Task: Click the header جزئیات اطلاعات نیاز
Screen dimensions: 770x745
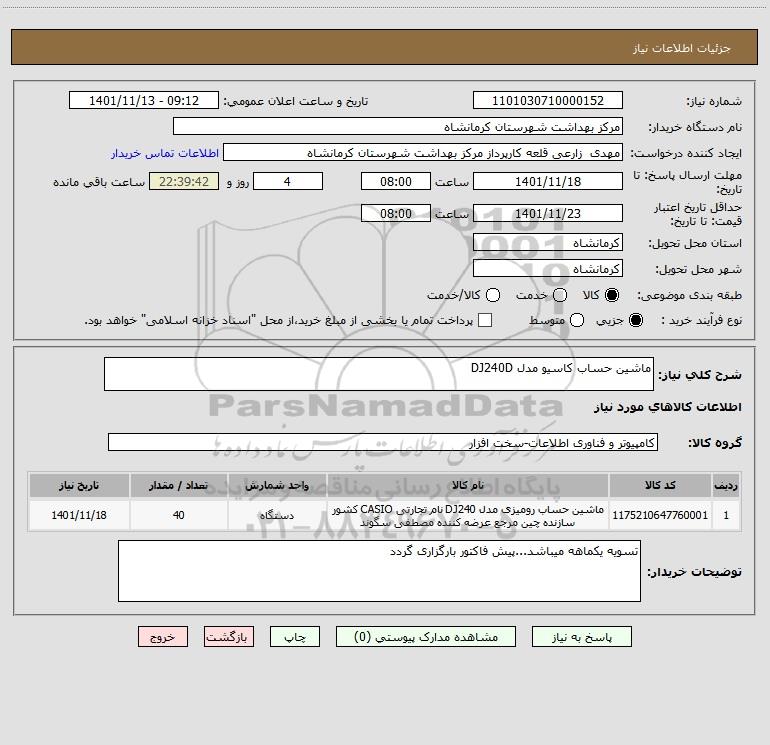Action: tap(682, 48)
